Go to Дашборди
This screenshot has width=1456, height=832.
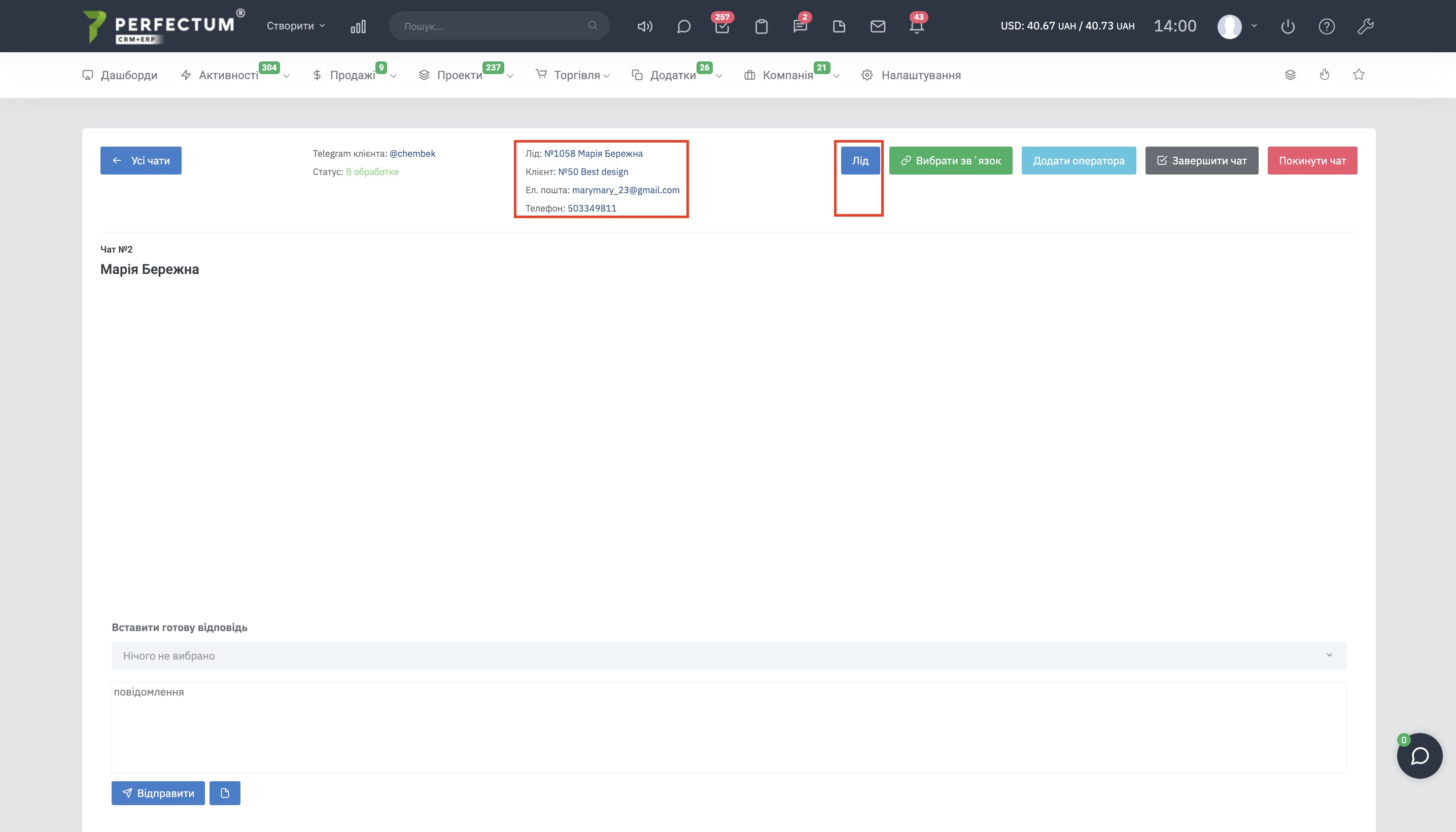click(119, 75)
